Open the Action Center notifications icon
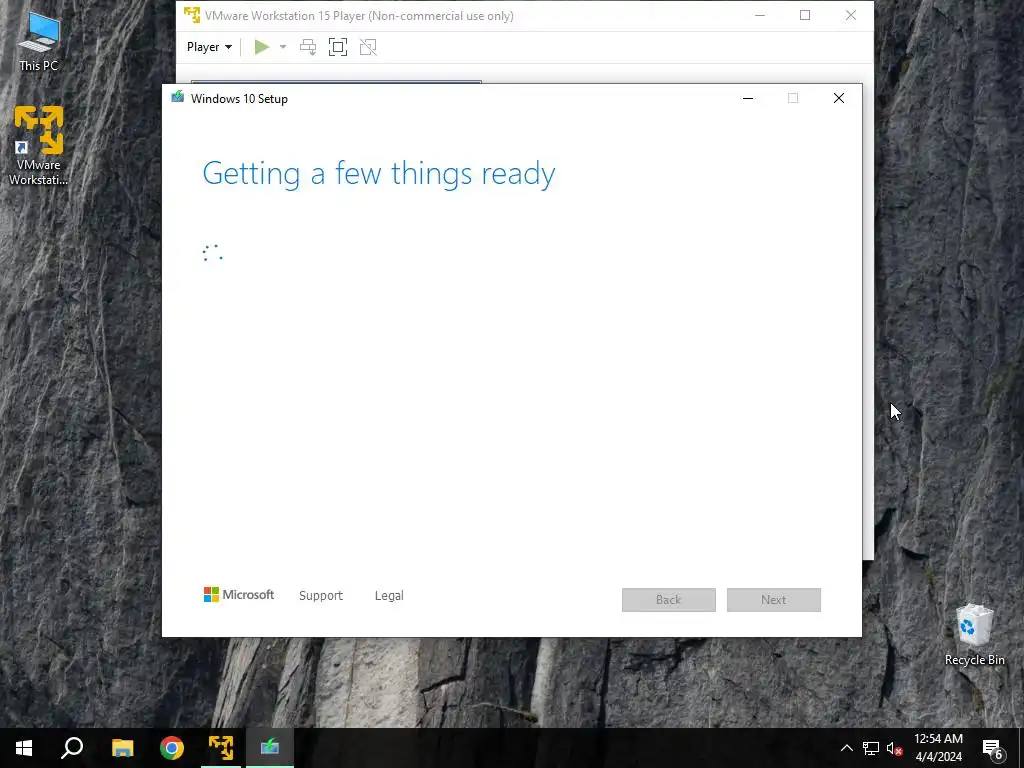 pyautogui.click(x=993, y=748)
